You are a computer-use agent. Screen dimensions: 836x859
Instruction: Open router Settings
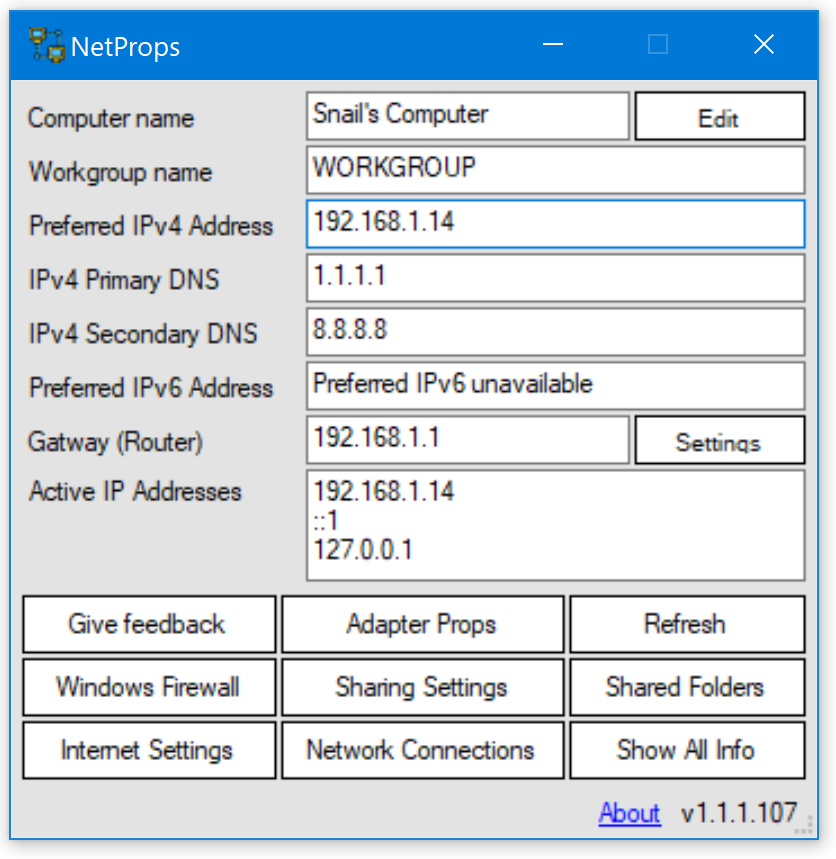click(719, 439)
